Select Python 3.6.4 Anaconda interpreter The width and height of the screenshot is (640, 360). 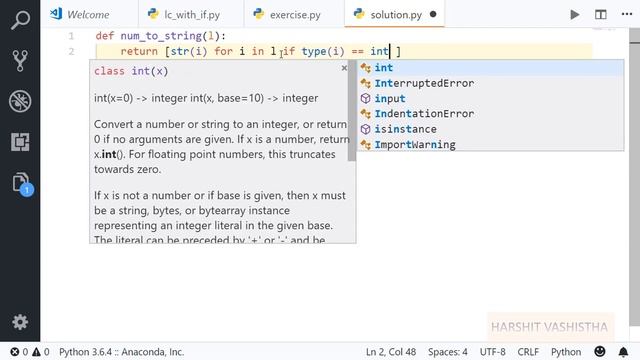(121, 352)
